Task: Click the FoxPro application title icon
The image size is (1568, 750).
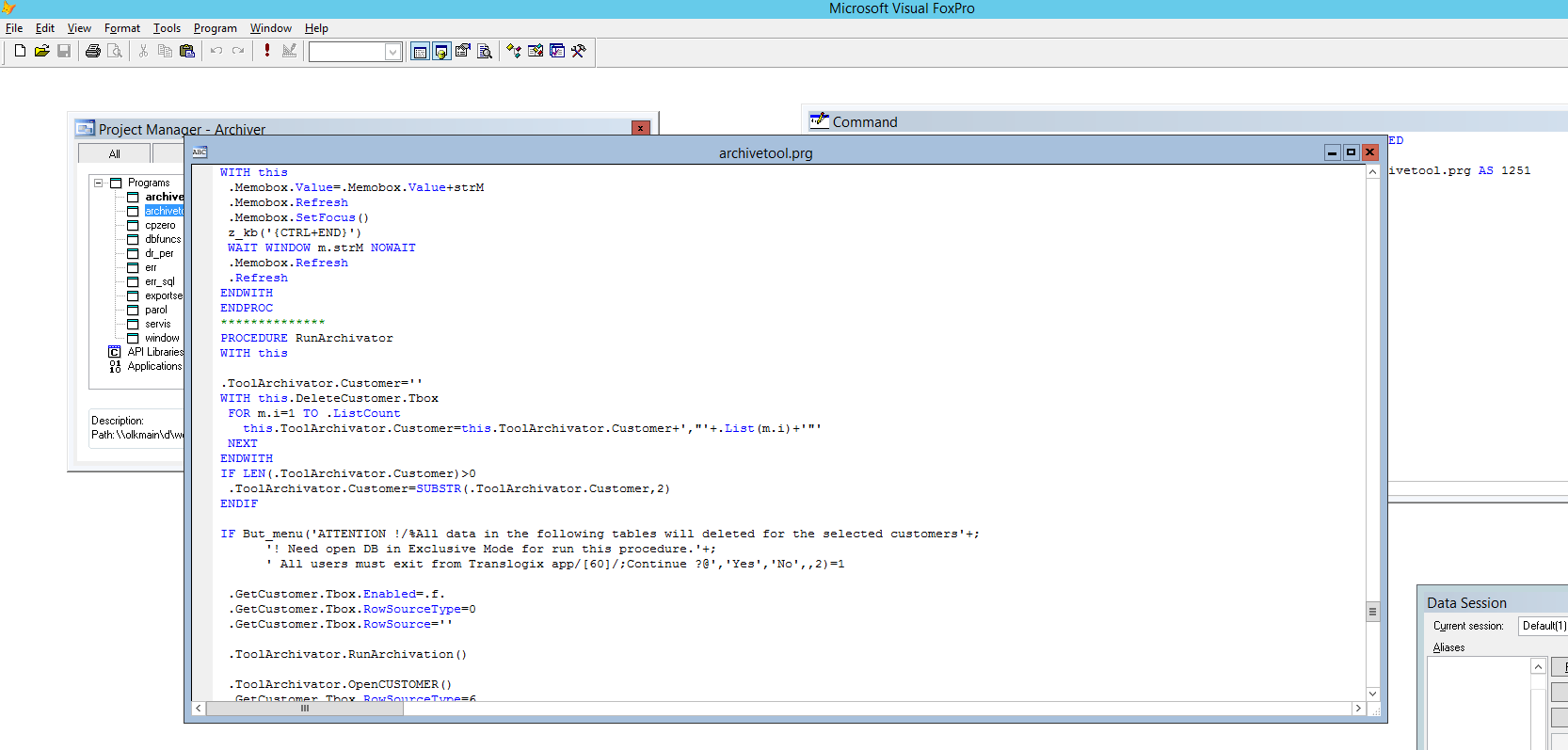Action: coord(8,8)
